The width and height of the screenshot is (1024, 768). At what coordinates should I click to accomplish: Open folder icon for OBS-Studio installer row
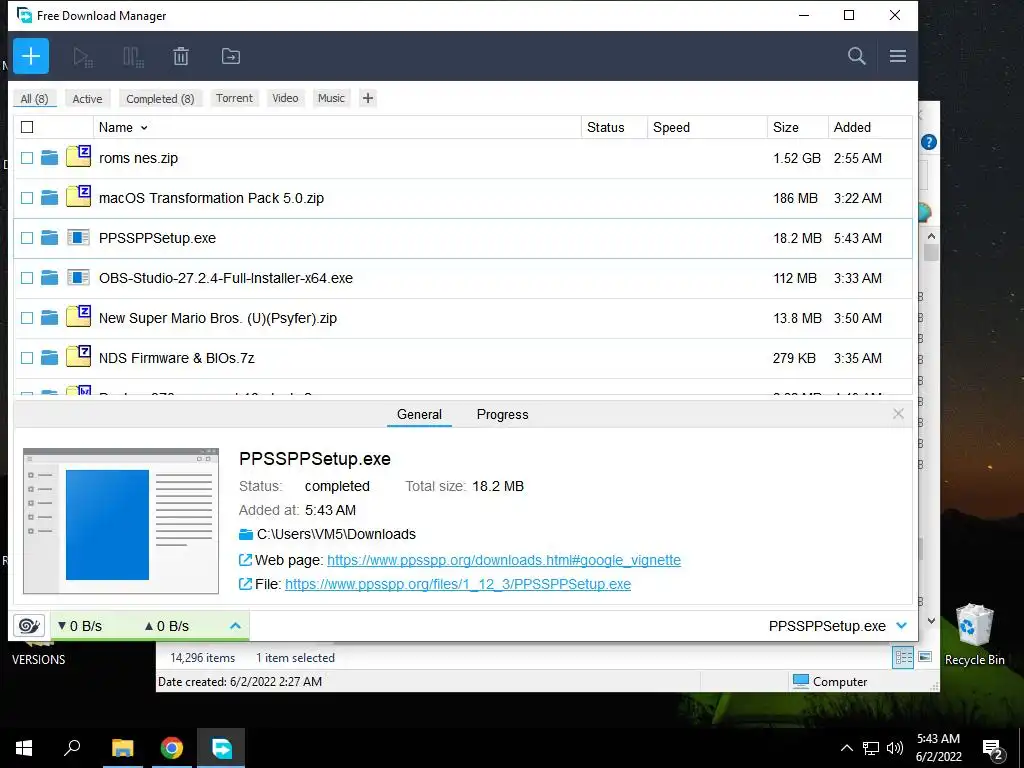[x=50, y=278]
